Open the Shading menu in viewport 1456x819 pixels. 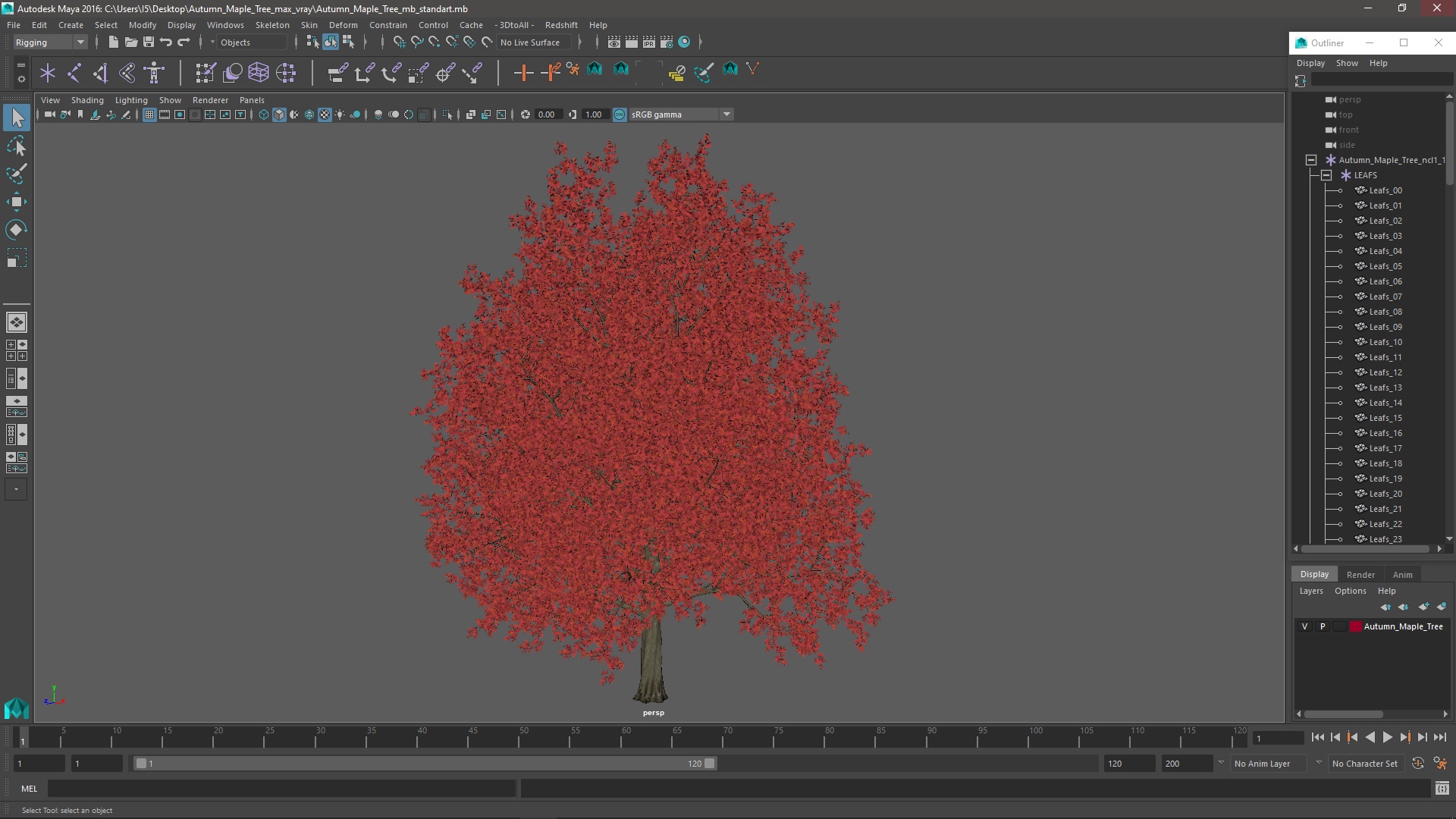point(87,99)
